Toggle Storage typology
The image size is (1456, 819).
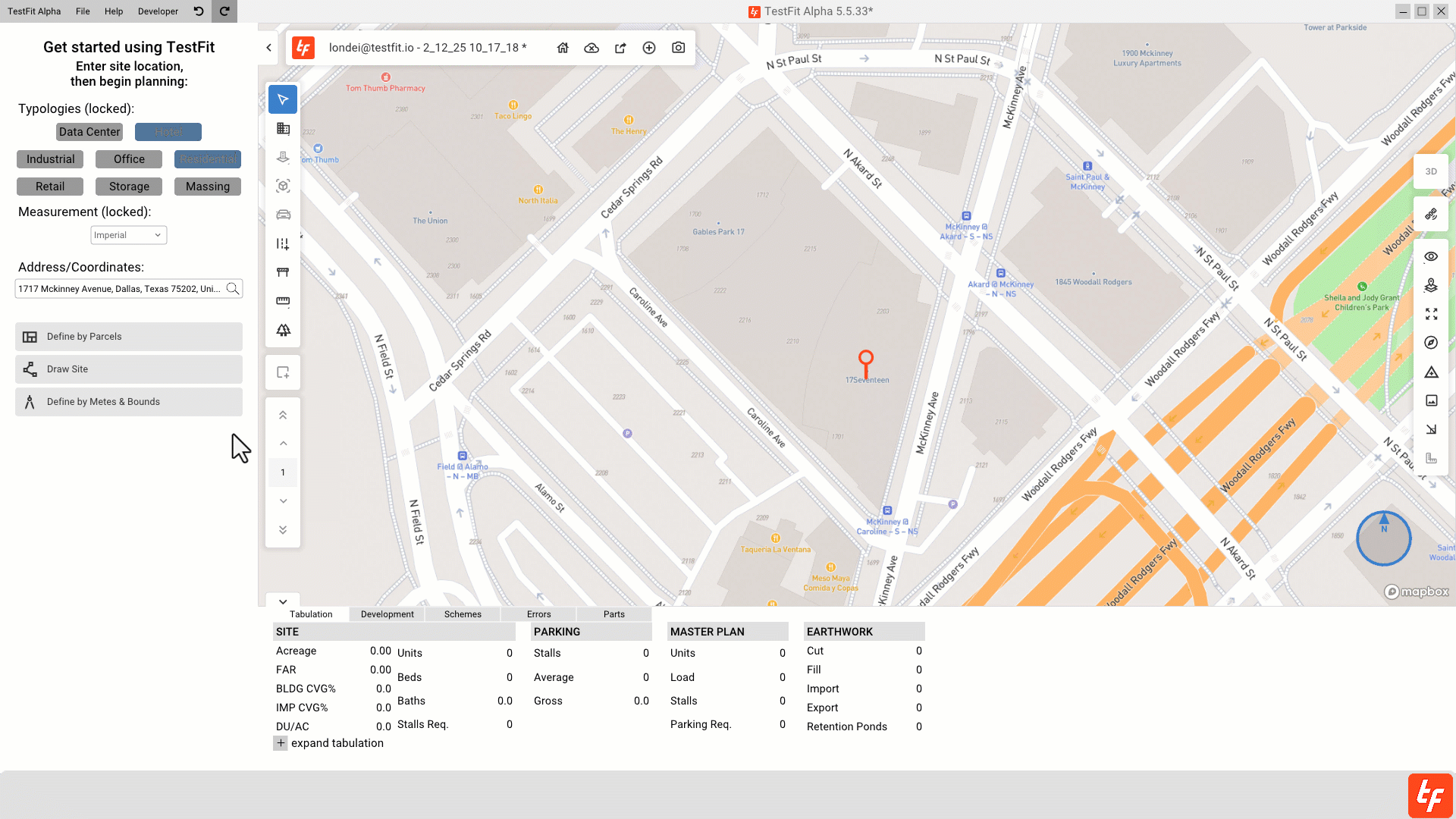click(129, 187)
